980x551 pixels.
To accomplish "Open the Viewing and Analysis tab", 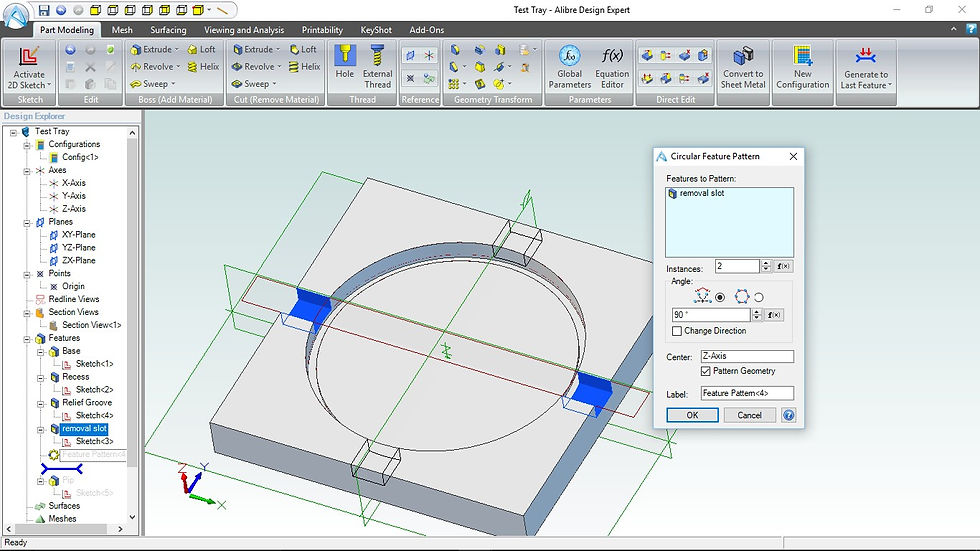I will (x=244, y=29).
